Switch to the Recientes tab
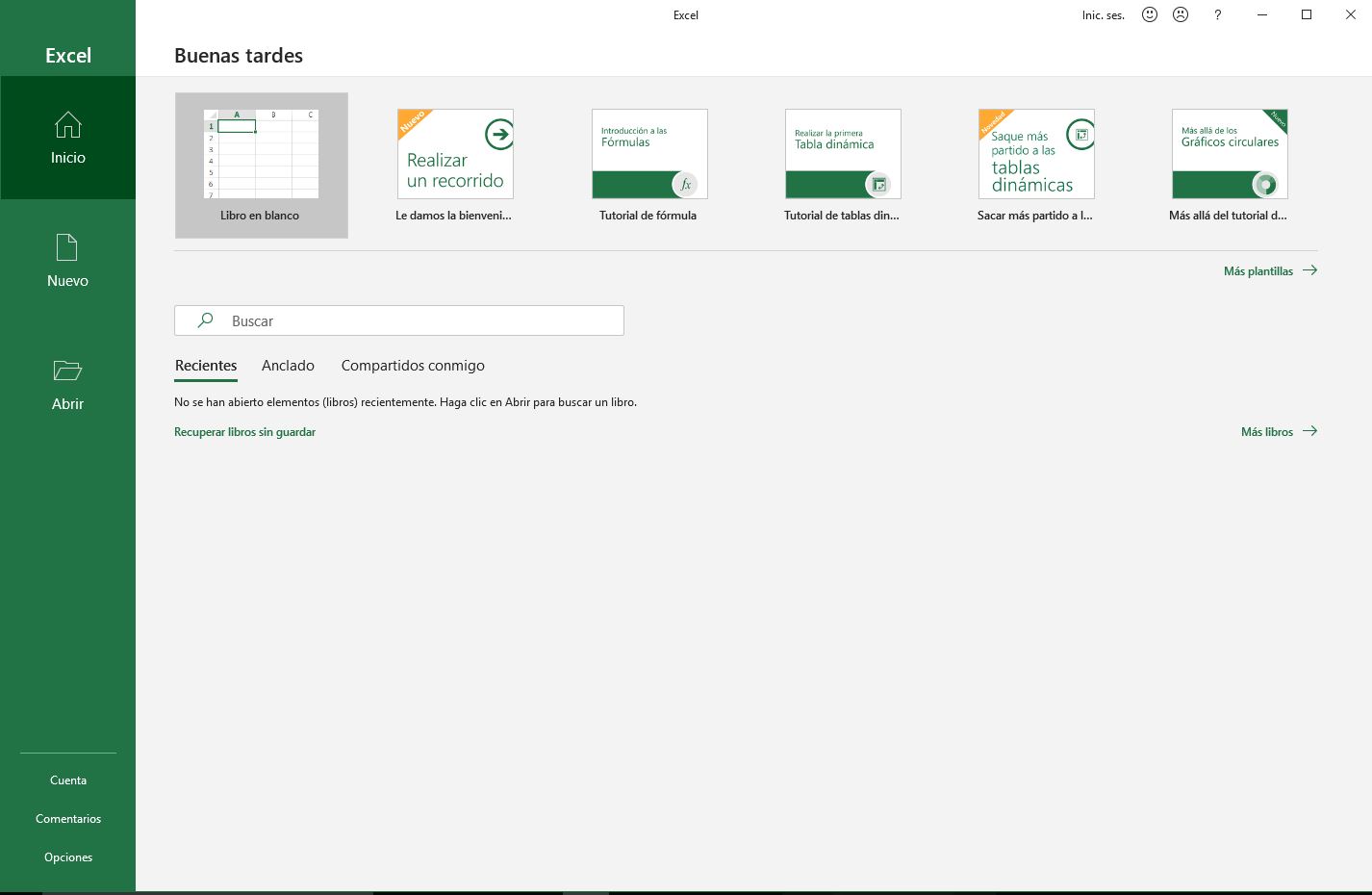The width and height of the screenshot is (1372, 895). click(205, 366)
